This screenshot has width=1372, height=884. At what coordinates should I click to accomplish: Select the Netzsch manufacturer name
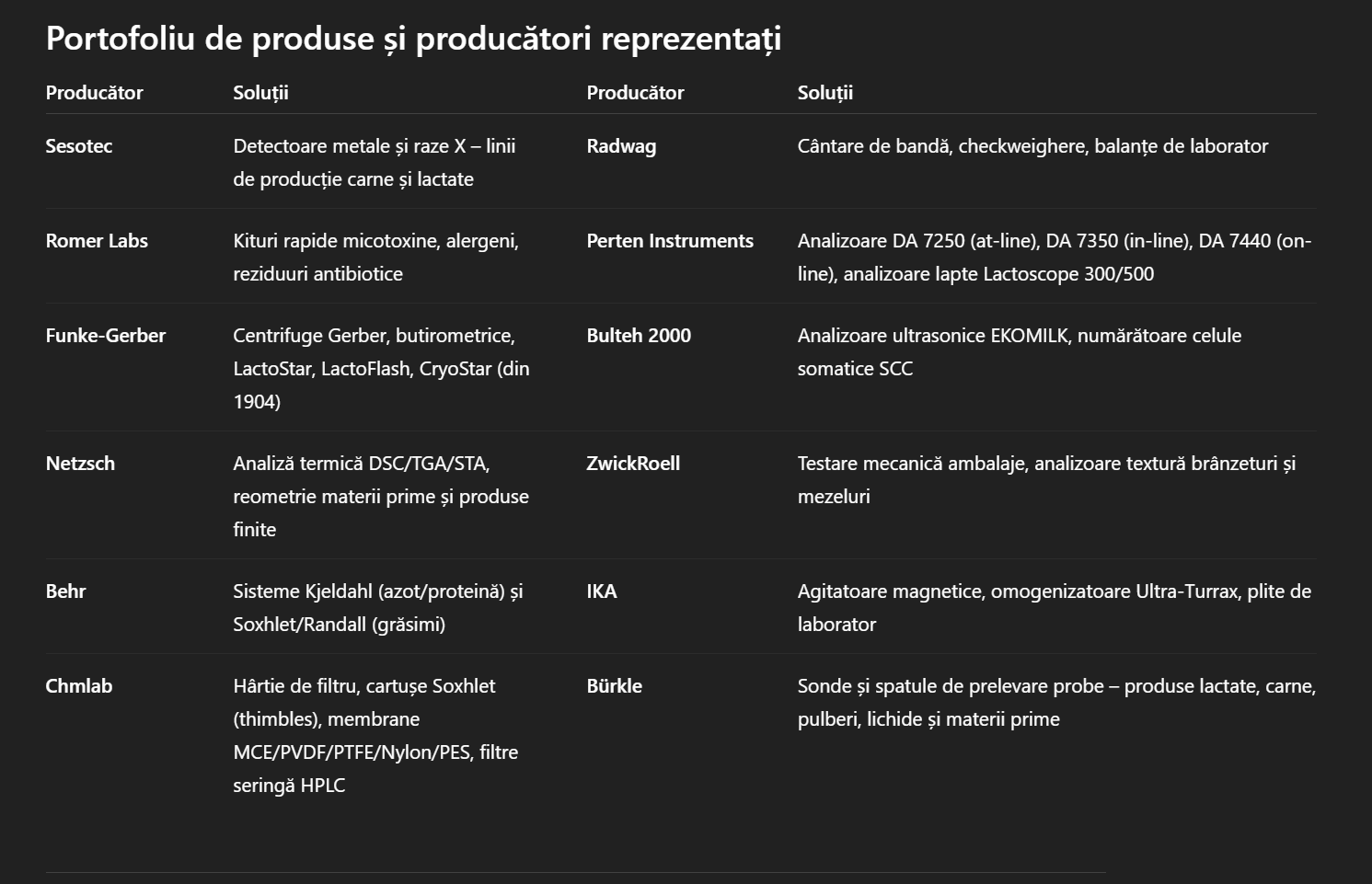[x=80, y=464]
